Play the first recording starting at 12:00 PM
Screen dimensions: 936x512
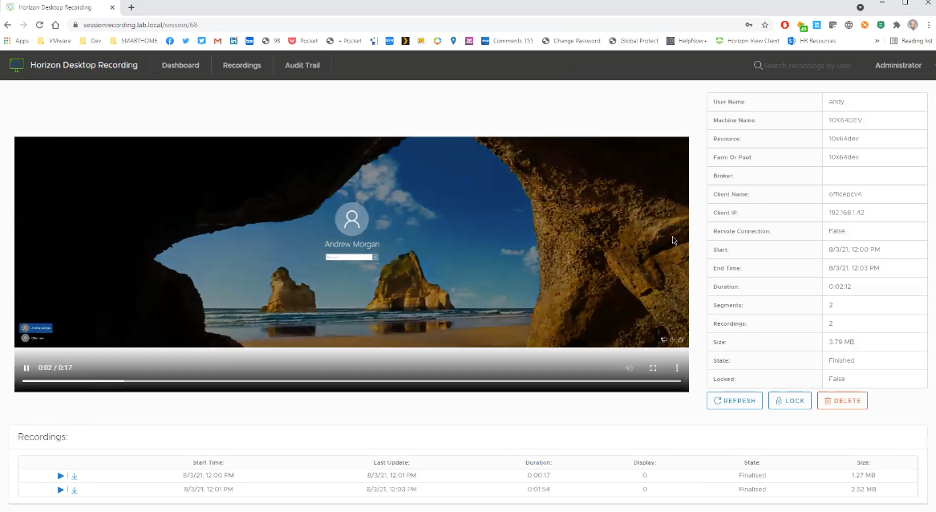pyautogui.click(x=61, y=476)
